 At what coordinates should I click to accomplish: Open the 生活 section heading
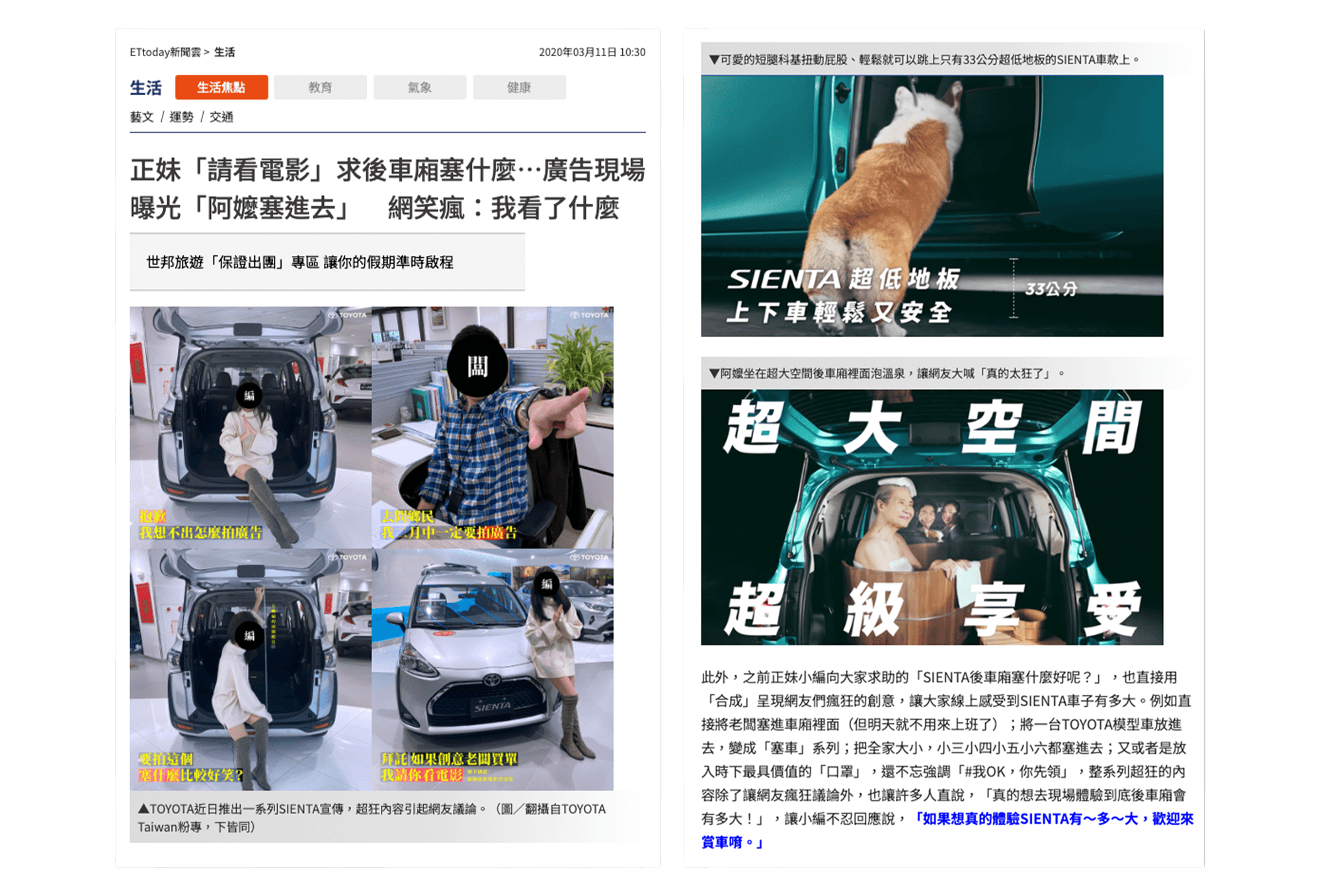pos(145,88)
